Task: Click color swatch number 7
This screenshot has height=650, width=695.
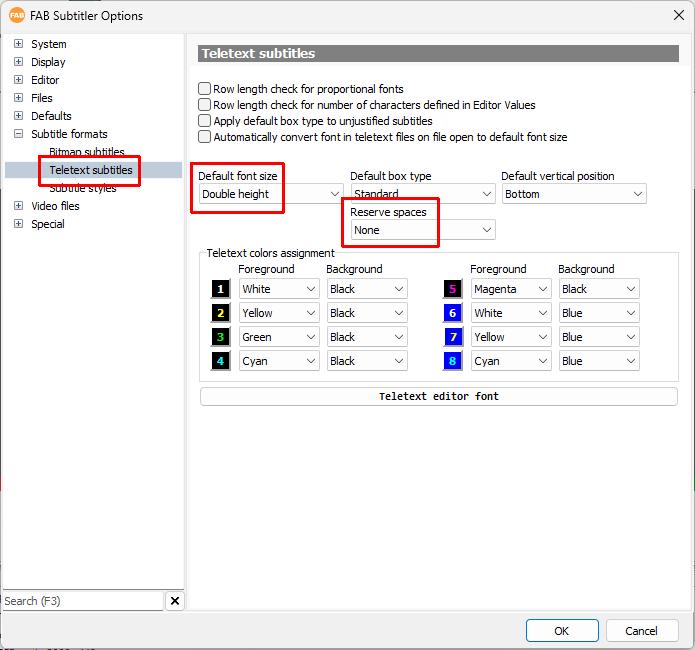Action: coord(453,337)
